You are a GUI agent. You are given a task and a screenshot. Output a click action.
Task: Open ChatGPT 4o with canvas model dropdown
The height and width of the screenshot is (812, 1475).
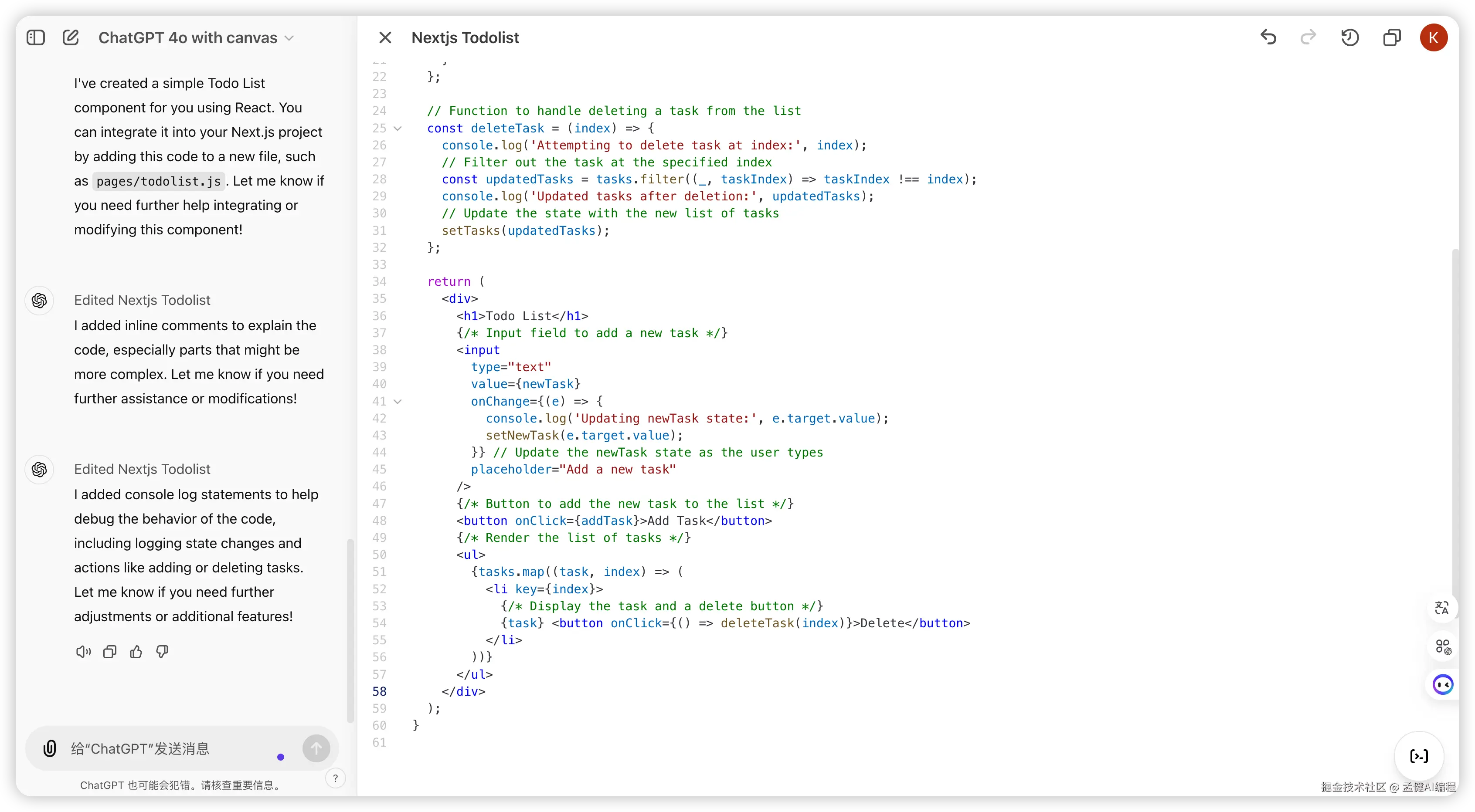[196, 38]
